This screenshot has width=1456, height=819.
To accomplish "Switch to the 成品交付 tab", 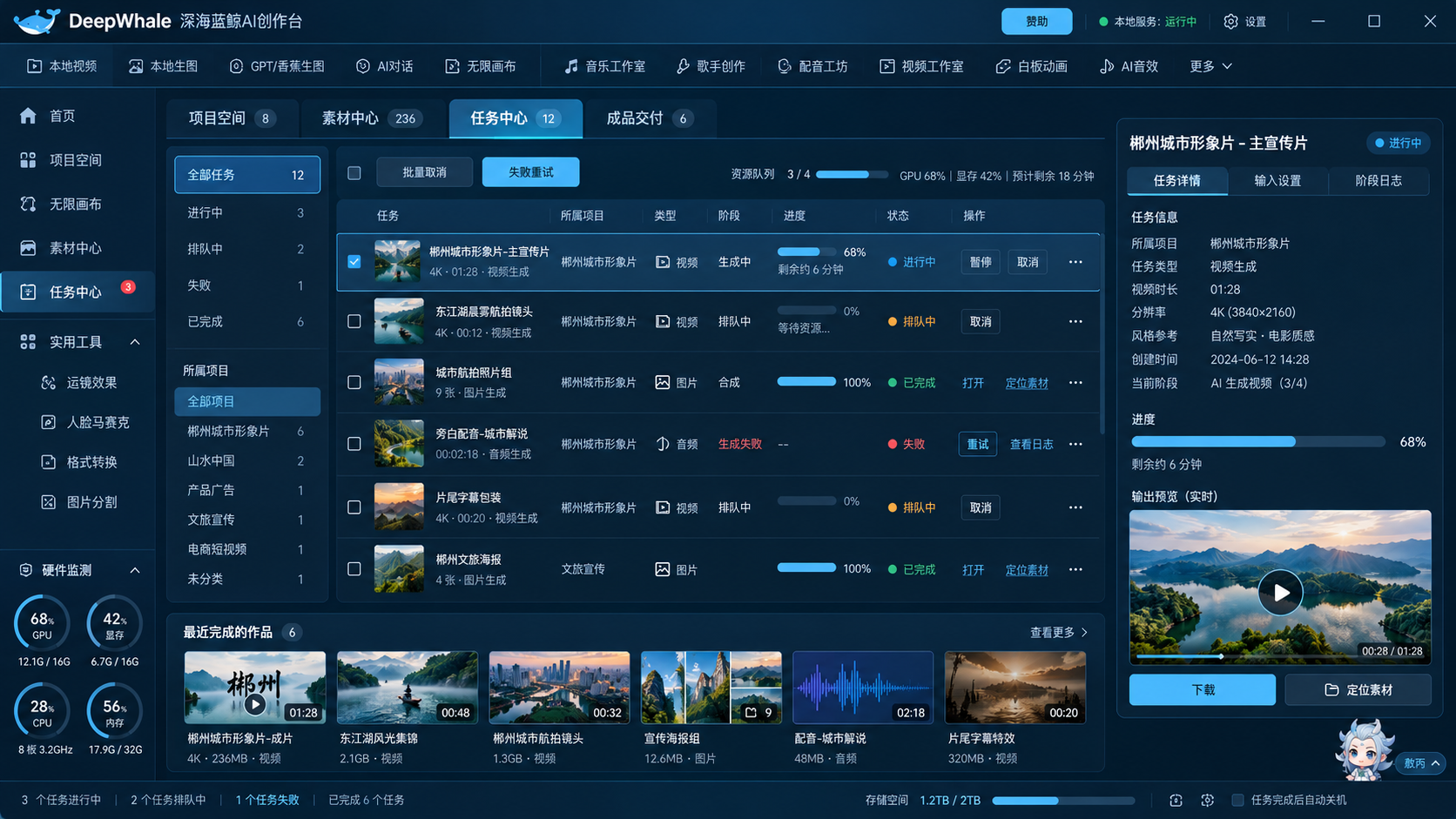I will 650,118.
